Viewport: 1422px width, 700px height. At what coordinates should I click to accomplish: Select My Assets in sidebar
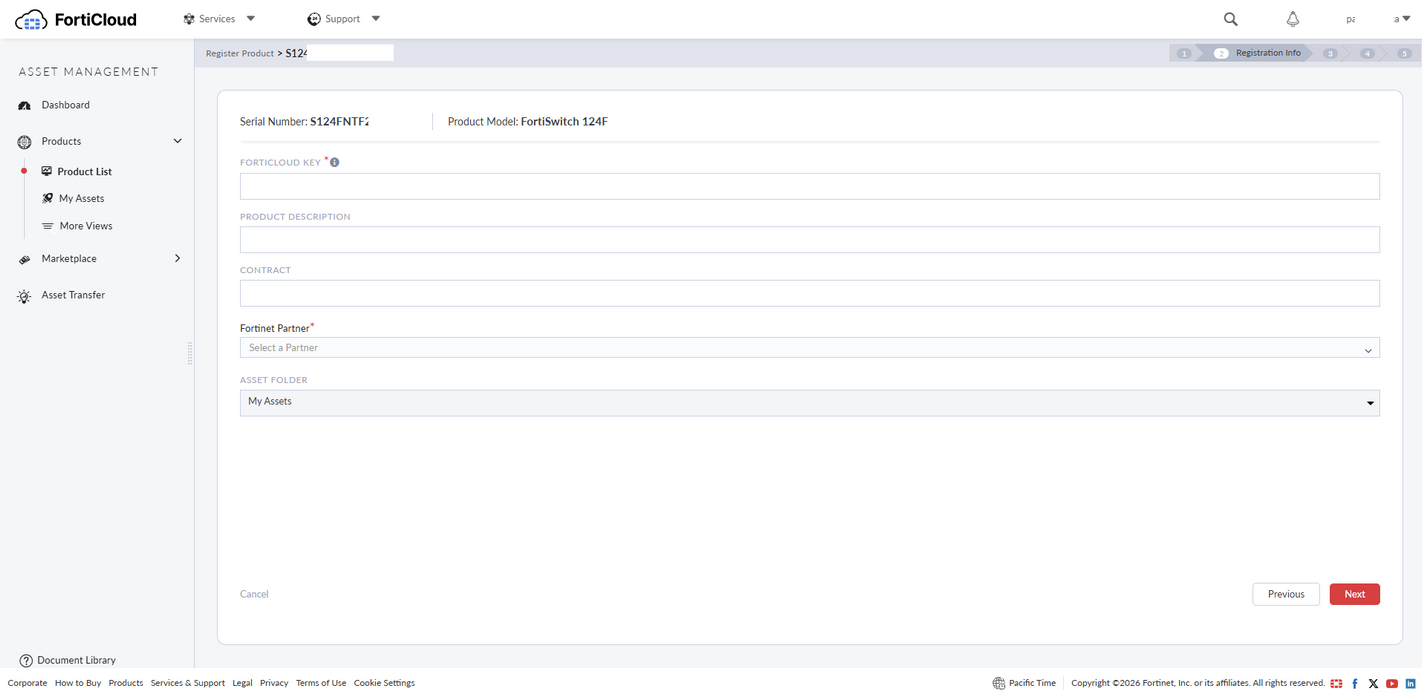coord(81,198)
